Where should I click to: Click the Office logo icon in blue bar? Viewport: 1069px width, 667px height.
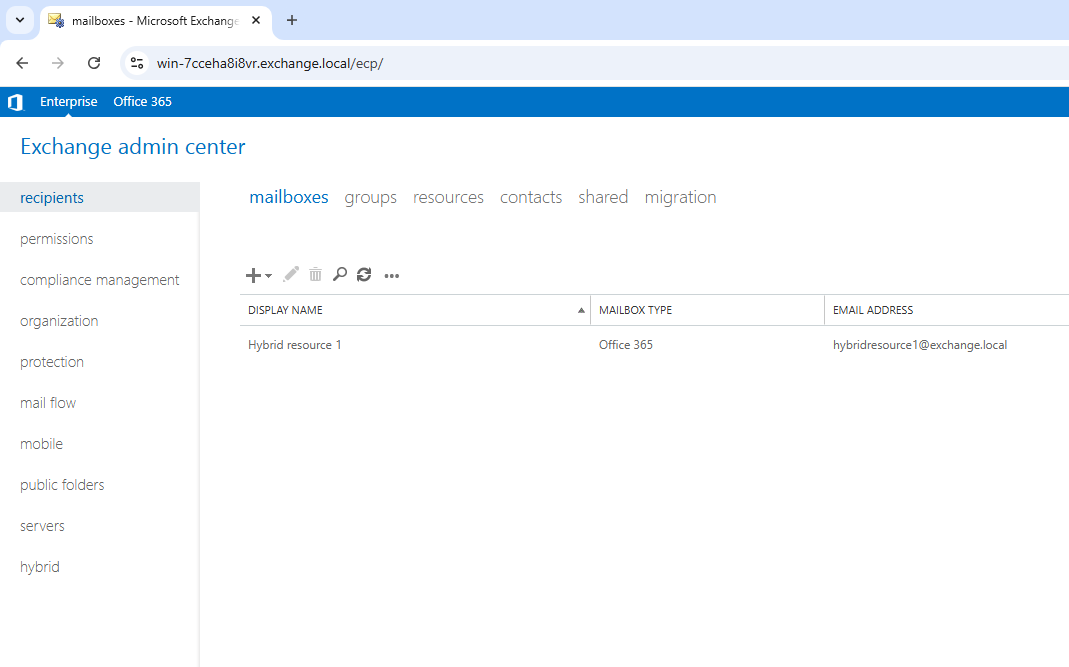point(15,102)
